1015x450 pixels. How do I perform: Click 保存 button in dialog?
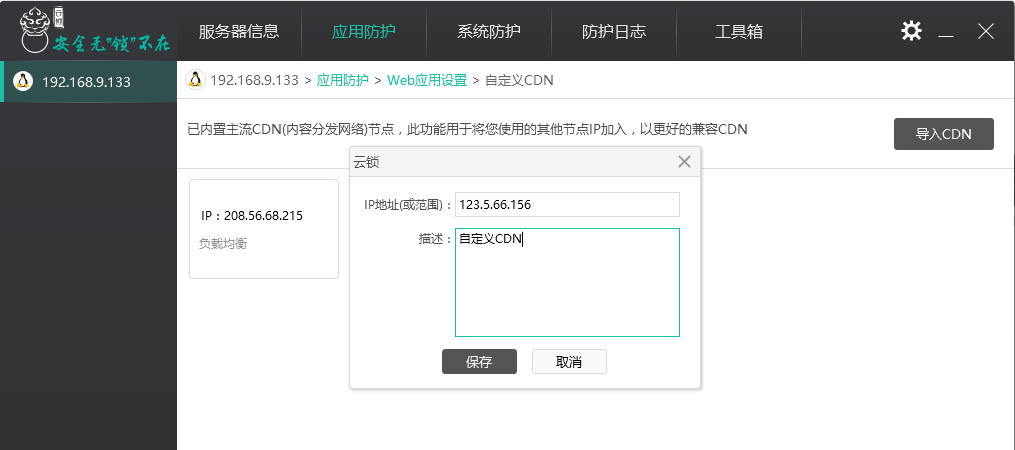pyautogui.click(x=479, y=362)
